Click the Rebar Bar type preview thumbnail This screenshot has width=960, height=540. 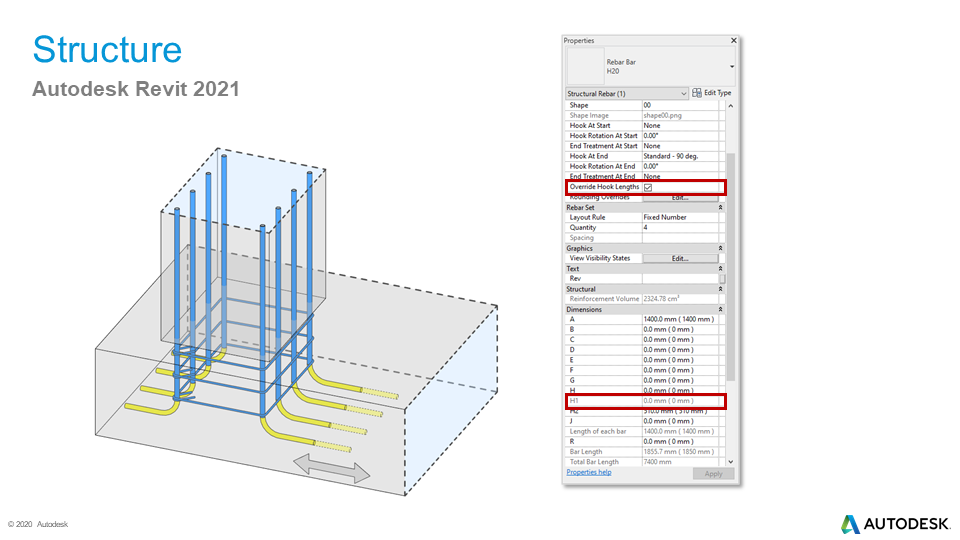(585, 67)
